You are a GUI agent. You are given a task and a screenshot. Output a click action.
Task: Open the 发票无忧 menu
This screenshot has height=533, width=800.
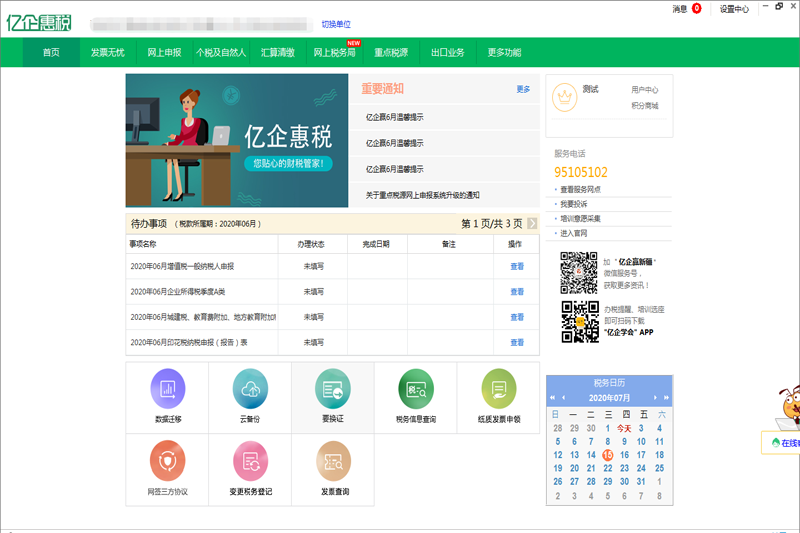coord(108,52)
